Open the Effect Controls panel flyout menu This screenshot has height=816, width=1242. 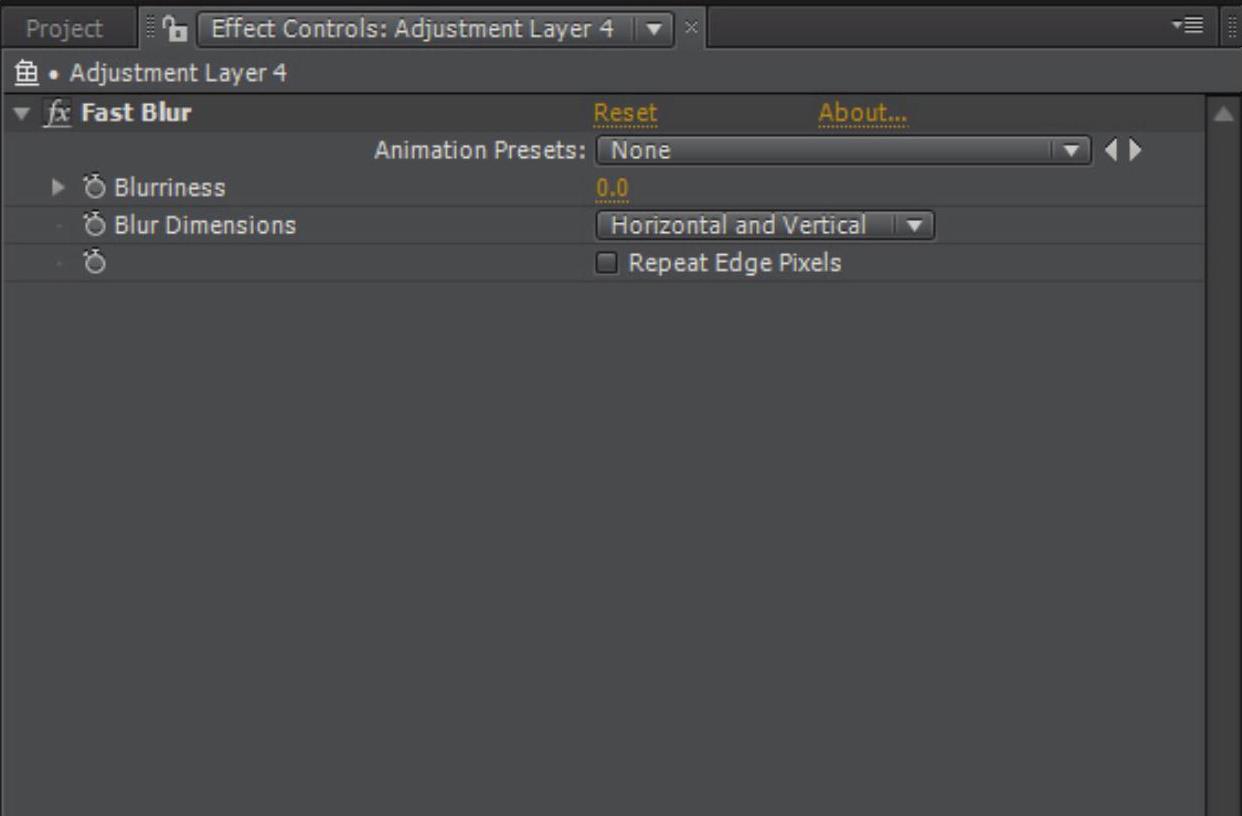(1192, 27)
